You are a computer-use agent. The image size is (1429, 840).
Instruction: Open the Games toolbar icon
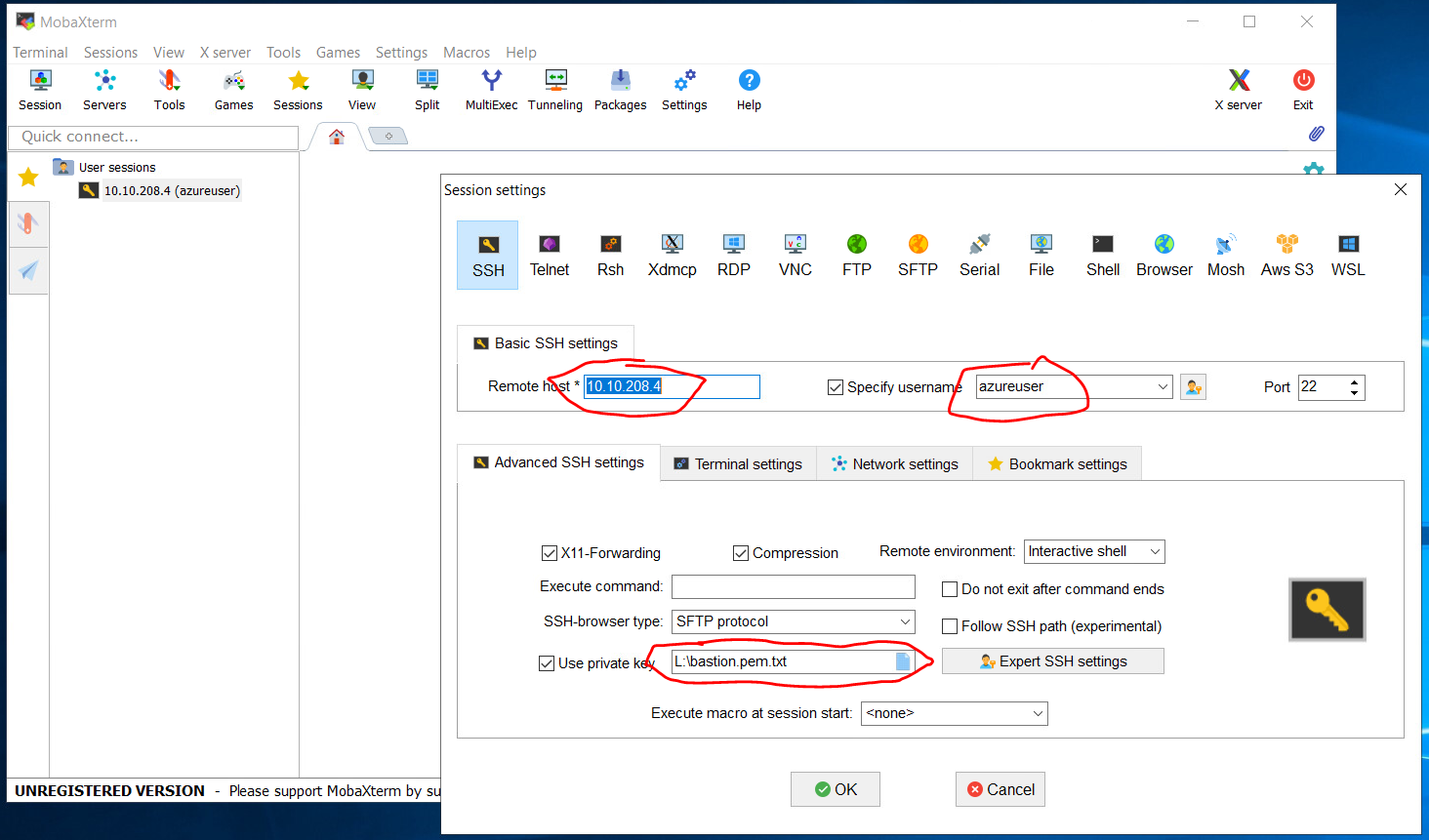click(x=233, y=90)
